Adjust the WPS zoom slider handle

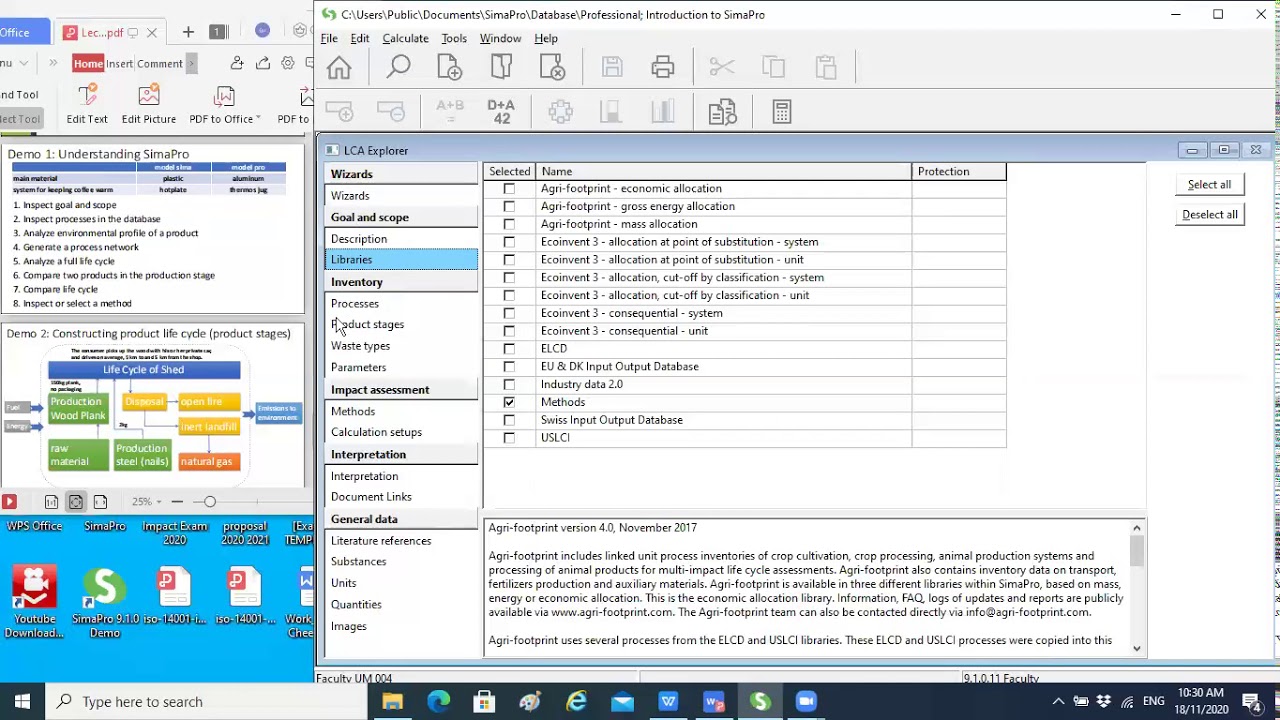pyautogui.click(x=209, y=501)
